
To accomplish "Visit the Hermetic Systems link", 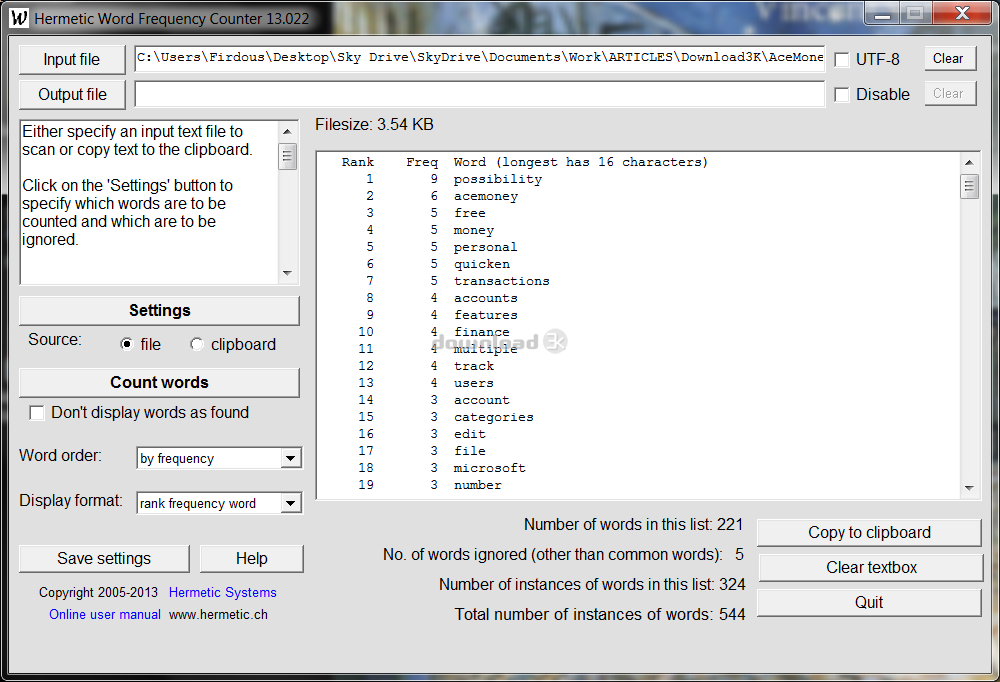I will pos(222,592).
